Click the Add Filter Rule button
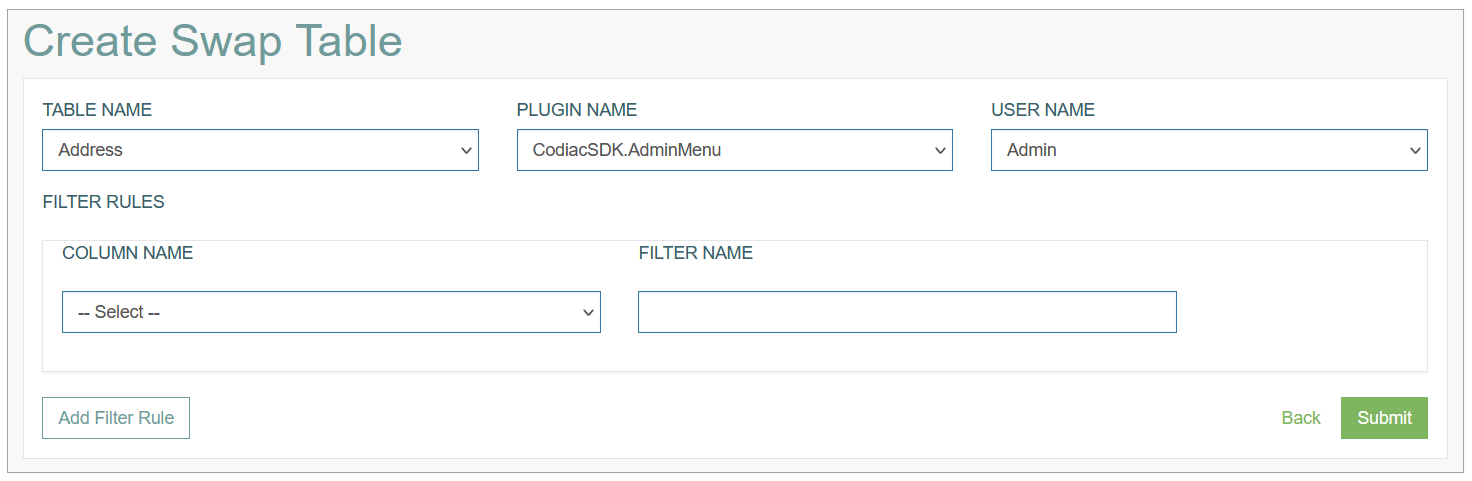This screenshot has height=481, width=1472. (116, 418)
